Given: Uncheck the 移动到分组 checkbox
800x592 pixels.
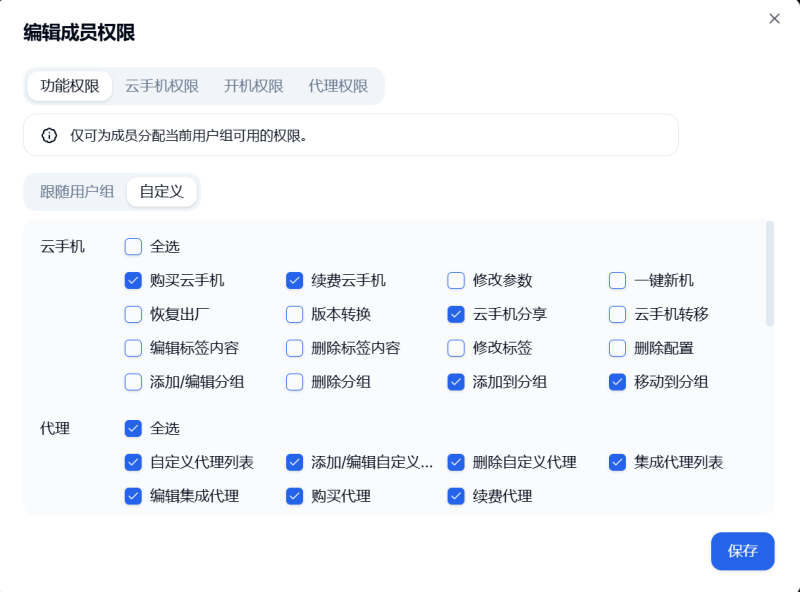Looking at the screenshot, I should pyautogui.click(x=617, y=382).
